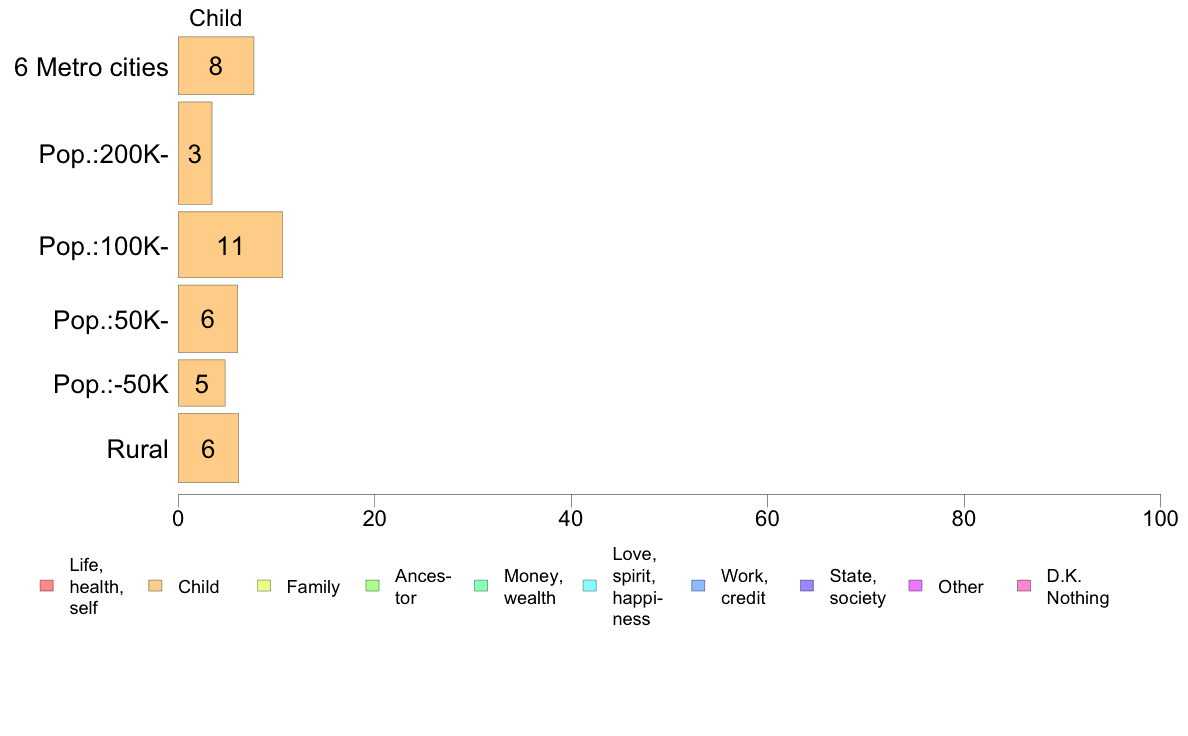Select the Money, wealth legend swatch

point(481,586)
